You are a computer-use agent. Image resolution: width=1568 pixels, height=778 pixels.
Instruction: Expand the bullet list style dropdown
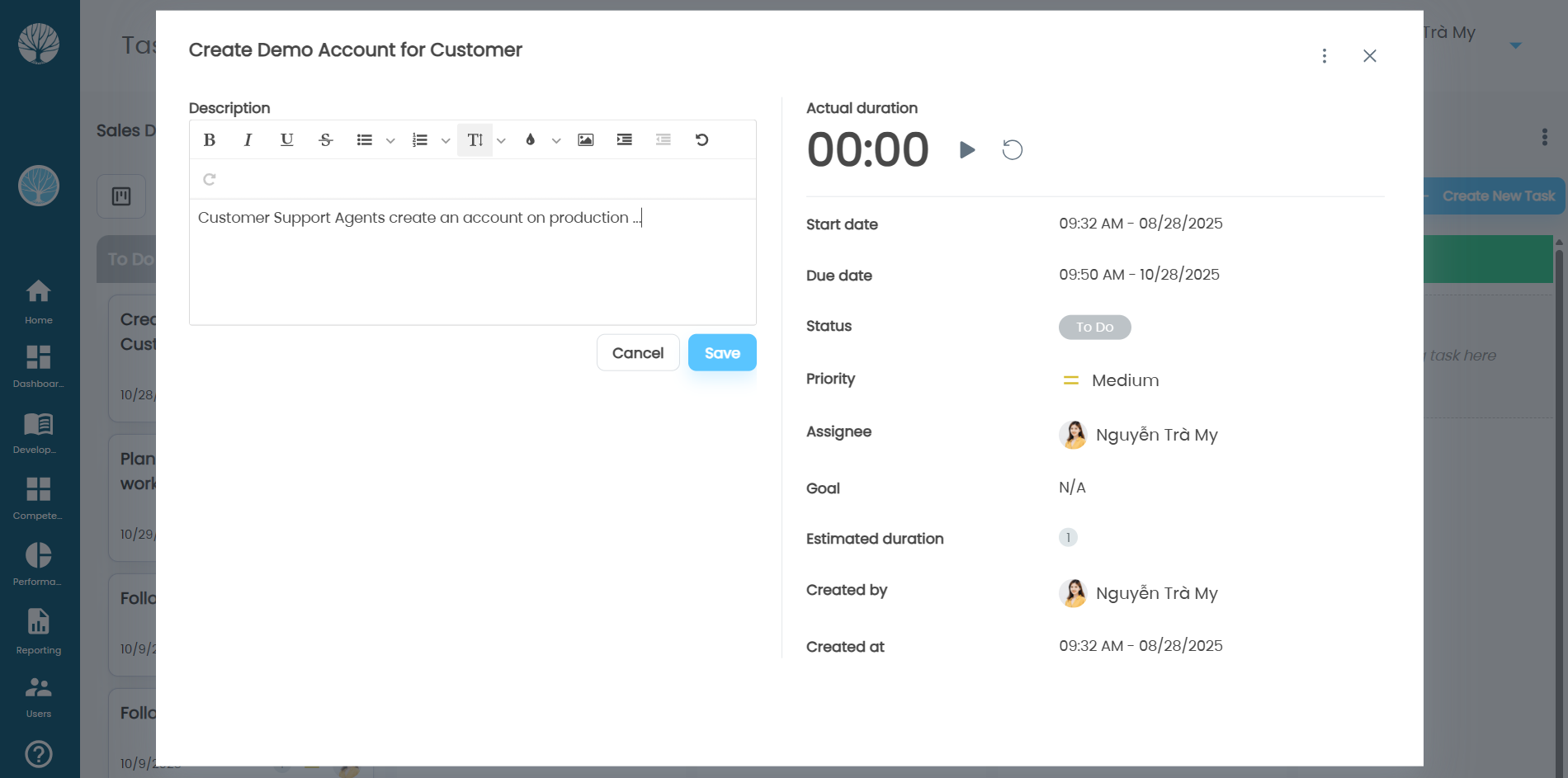coord(390,141)
